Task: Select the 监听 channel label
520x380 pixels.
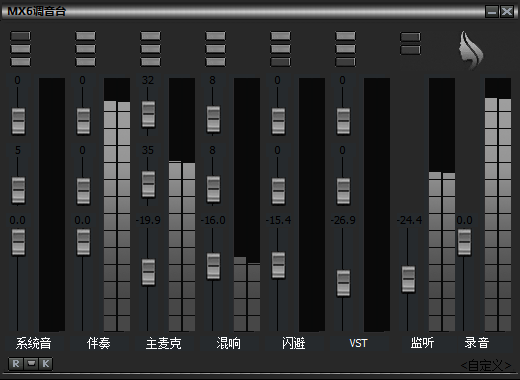Action: [422, 343]
